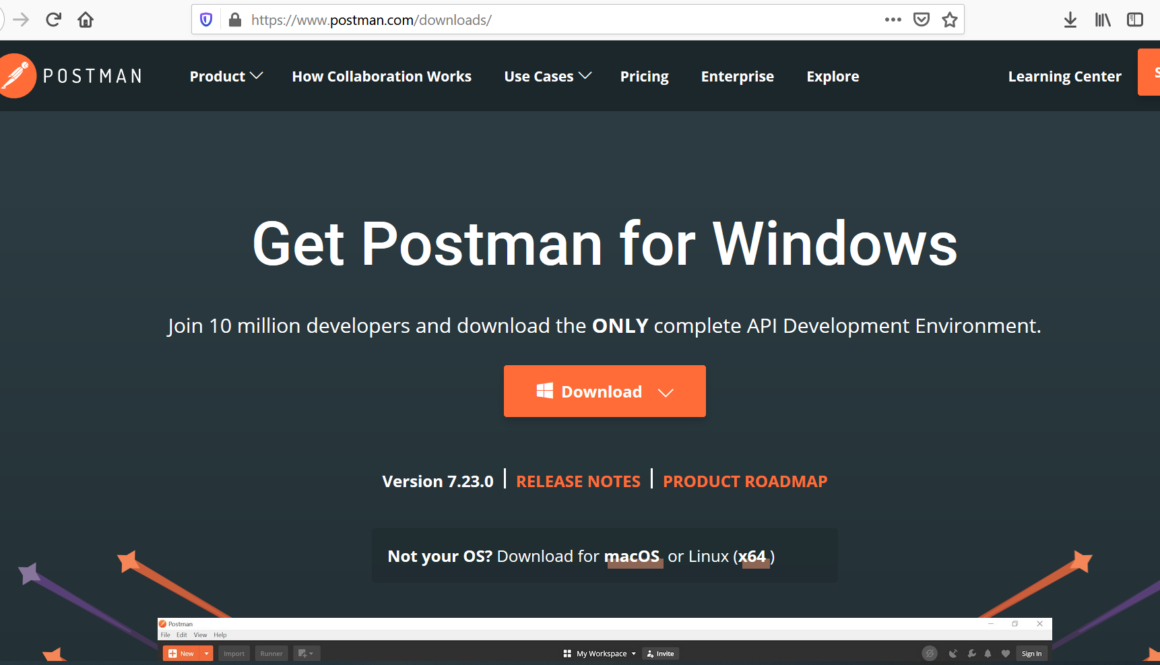Image resolution: width=1160 pixels, height=665 pixels.
Task: Click Import in the Postman preview
Action: click(x=234, y=653)
